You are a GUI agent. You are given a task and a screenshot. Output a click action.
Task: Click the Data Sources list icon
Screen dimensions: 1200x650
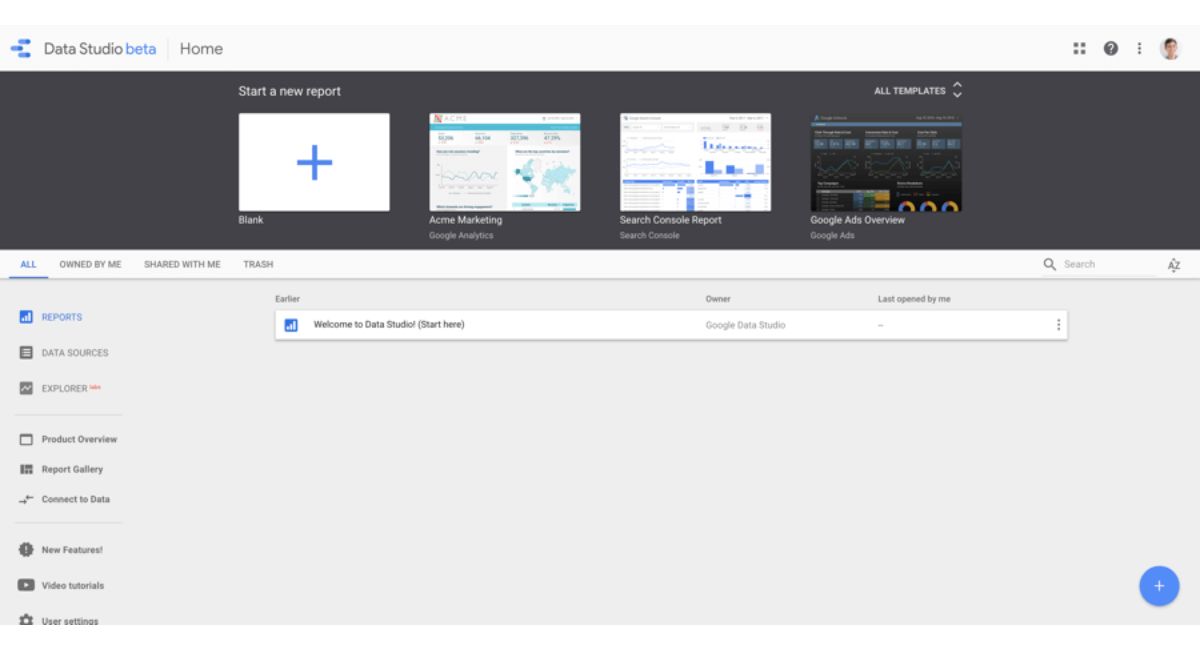27,353
